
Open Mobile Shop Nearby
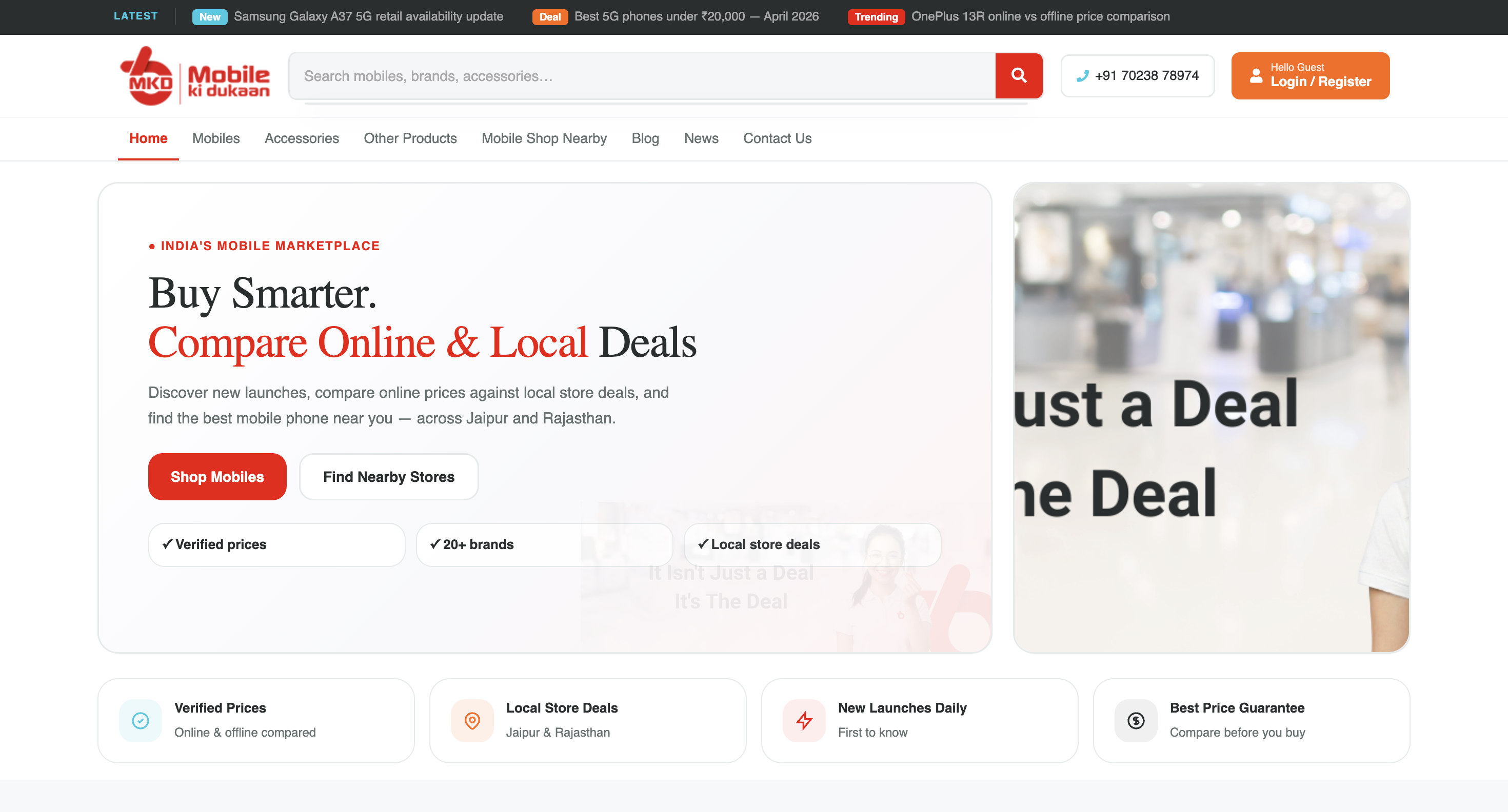[x=544, y=138]
